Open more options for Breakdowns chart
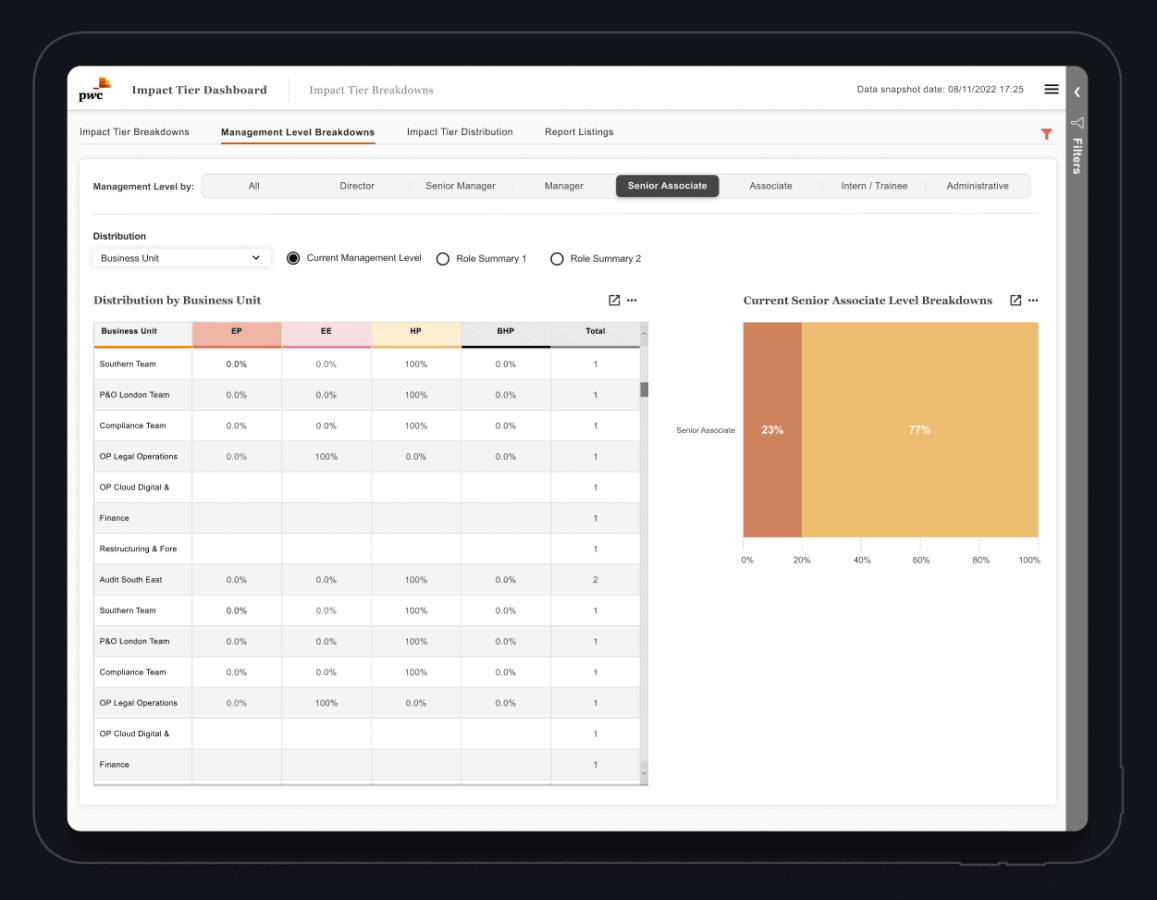Screen dimensions: 1157x900 tap(1033, 300)
